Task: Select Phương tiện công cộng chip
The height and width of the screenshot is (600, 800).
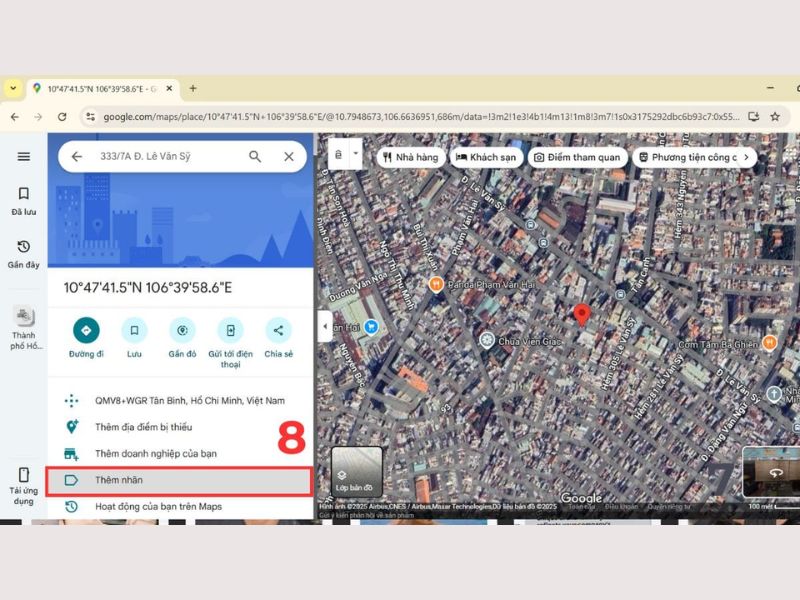Action: (686, 157)
